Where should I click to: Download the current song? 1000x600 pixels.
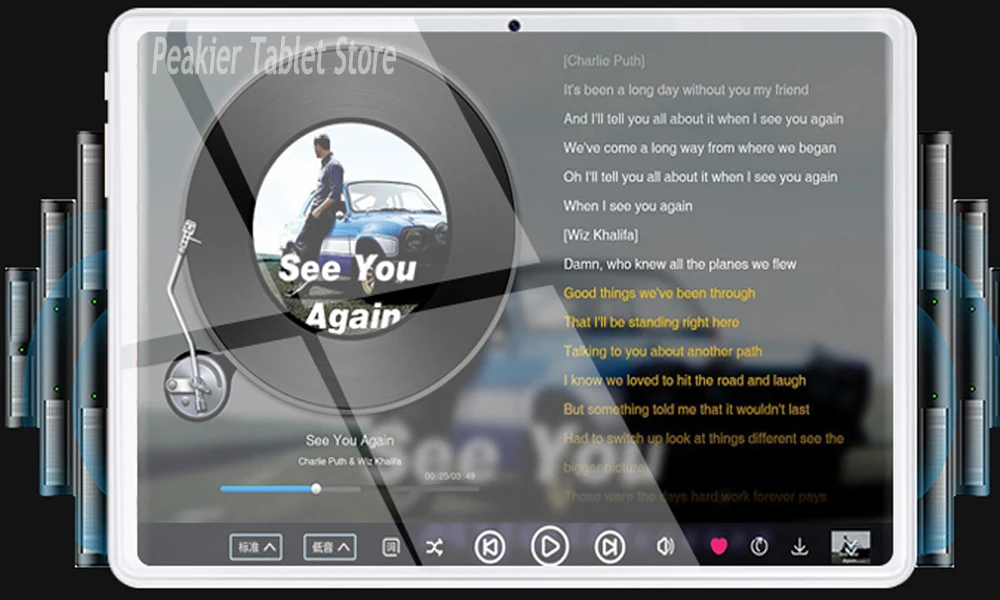pyautogui.click(x=799, y=547)
